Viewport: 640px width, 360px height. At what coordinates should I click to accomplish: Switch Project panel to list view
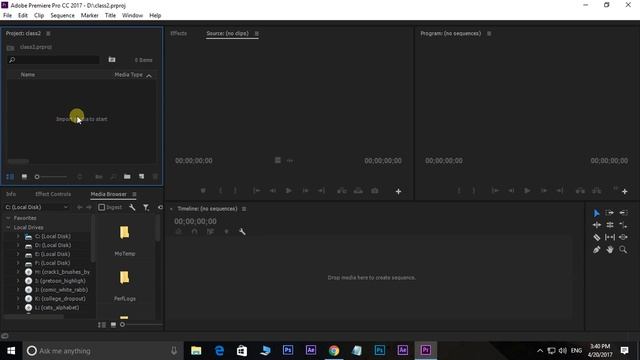(x=10, y=176)
